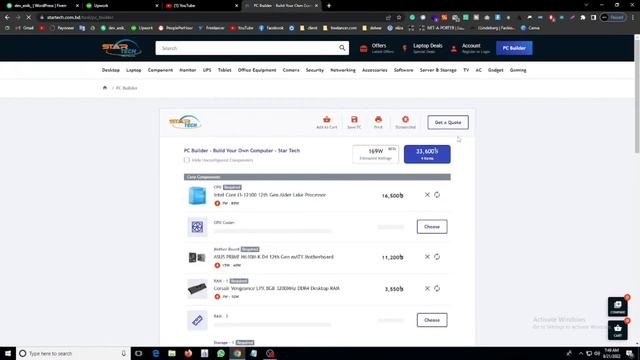Open the Security category menu
Image resolution: width=640 pixels, height=360 pixels.
(315, 70)
